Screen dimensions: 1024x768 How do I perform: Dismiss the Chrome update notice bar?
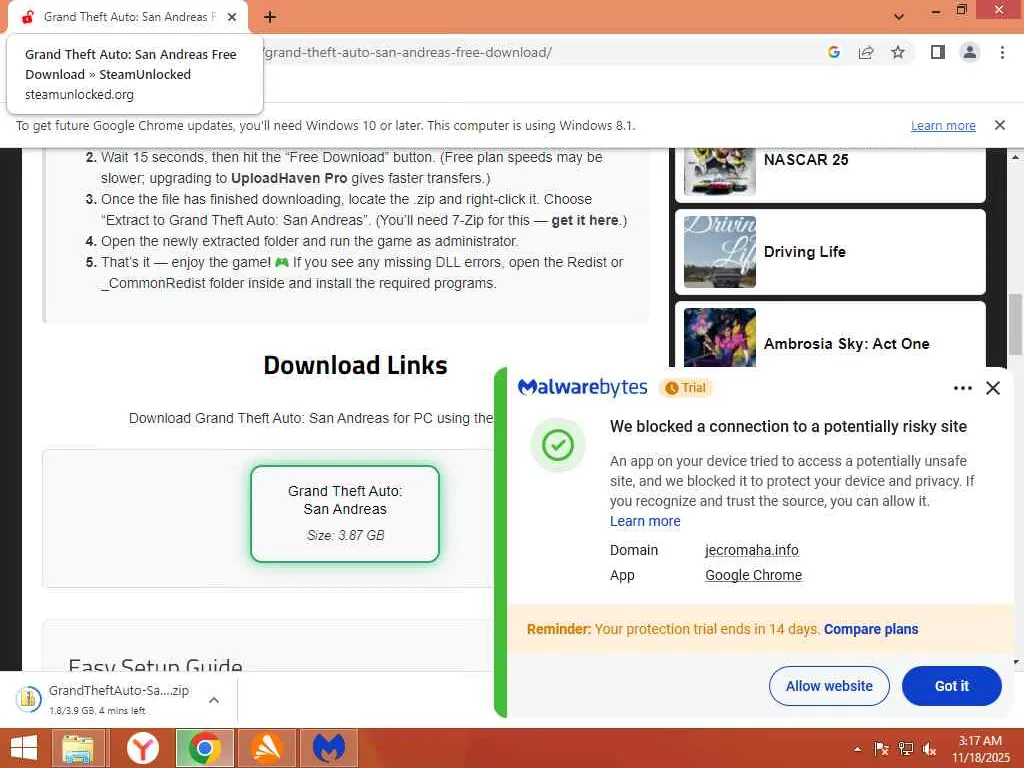point(1000,125)
